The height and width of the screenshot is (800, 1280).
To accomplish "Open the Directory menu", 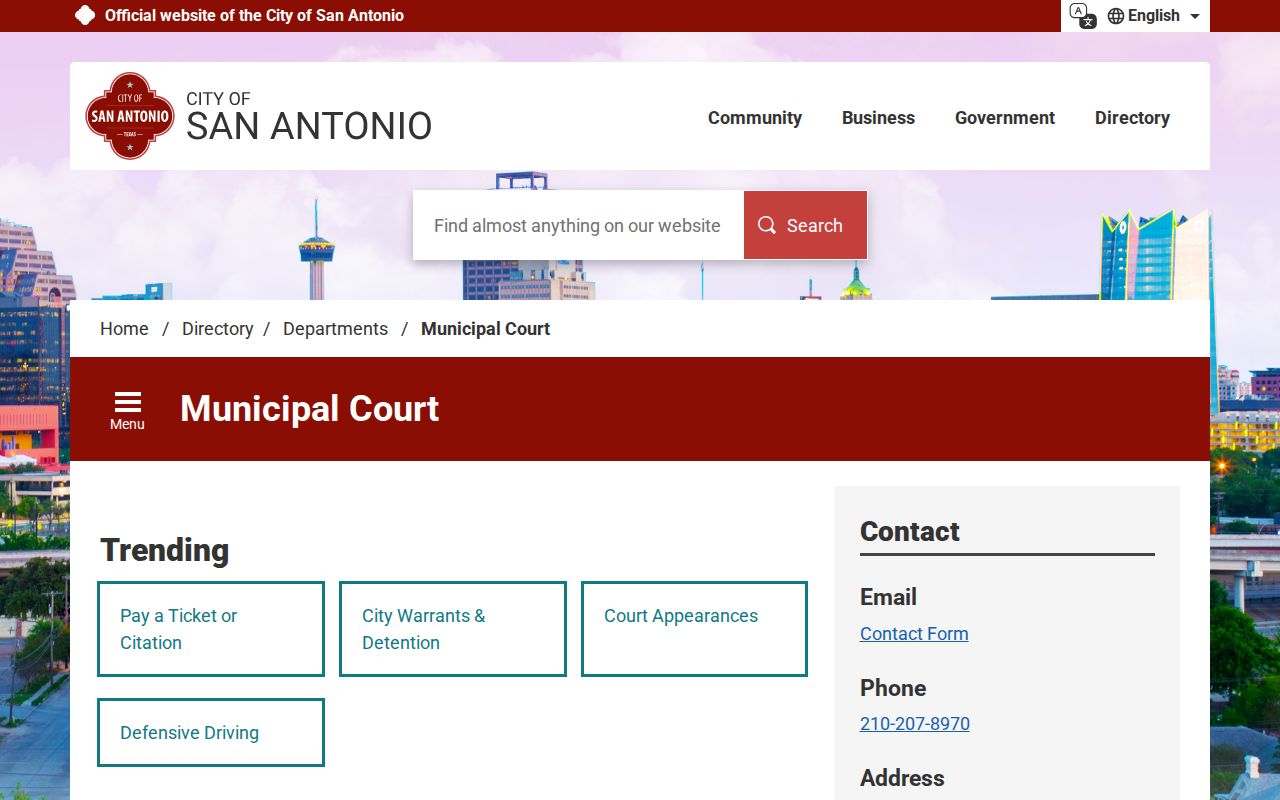I will pos(1132,117).
